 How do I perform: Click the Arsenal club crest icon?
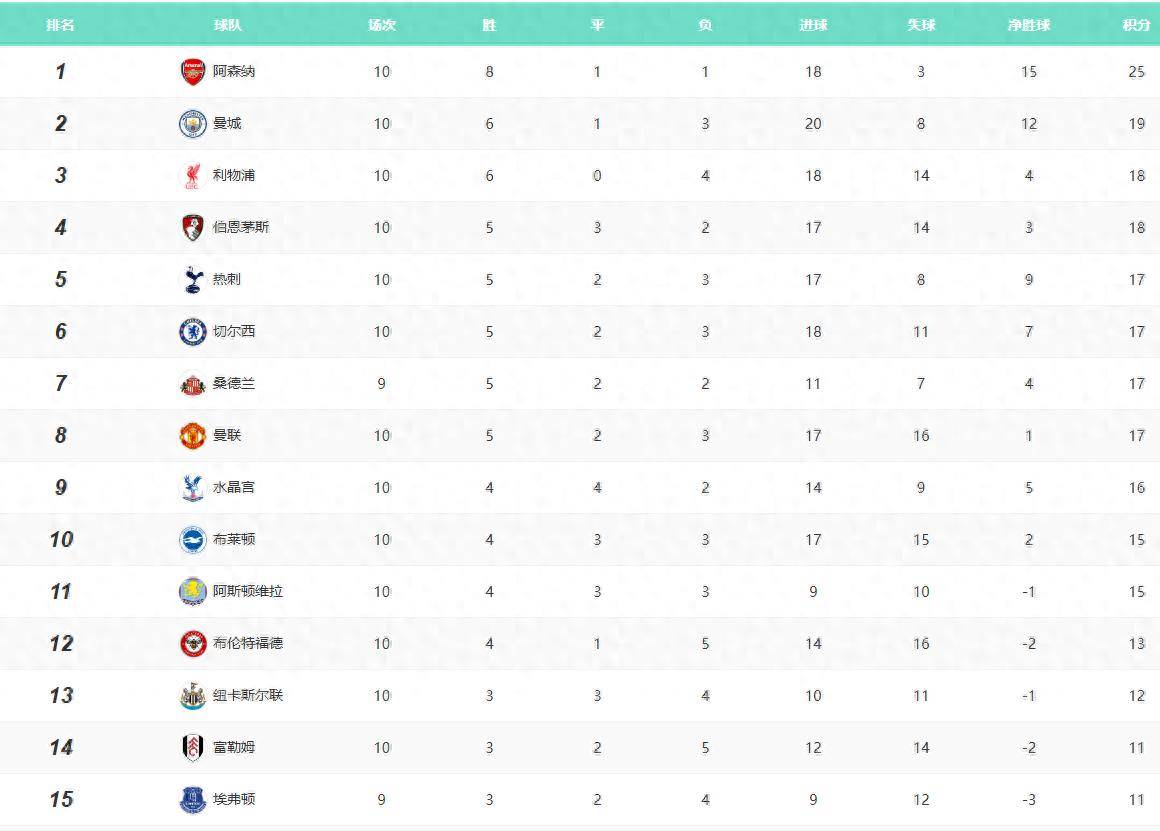pos(192,72)
